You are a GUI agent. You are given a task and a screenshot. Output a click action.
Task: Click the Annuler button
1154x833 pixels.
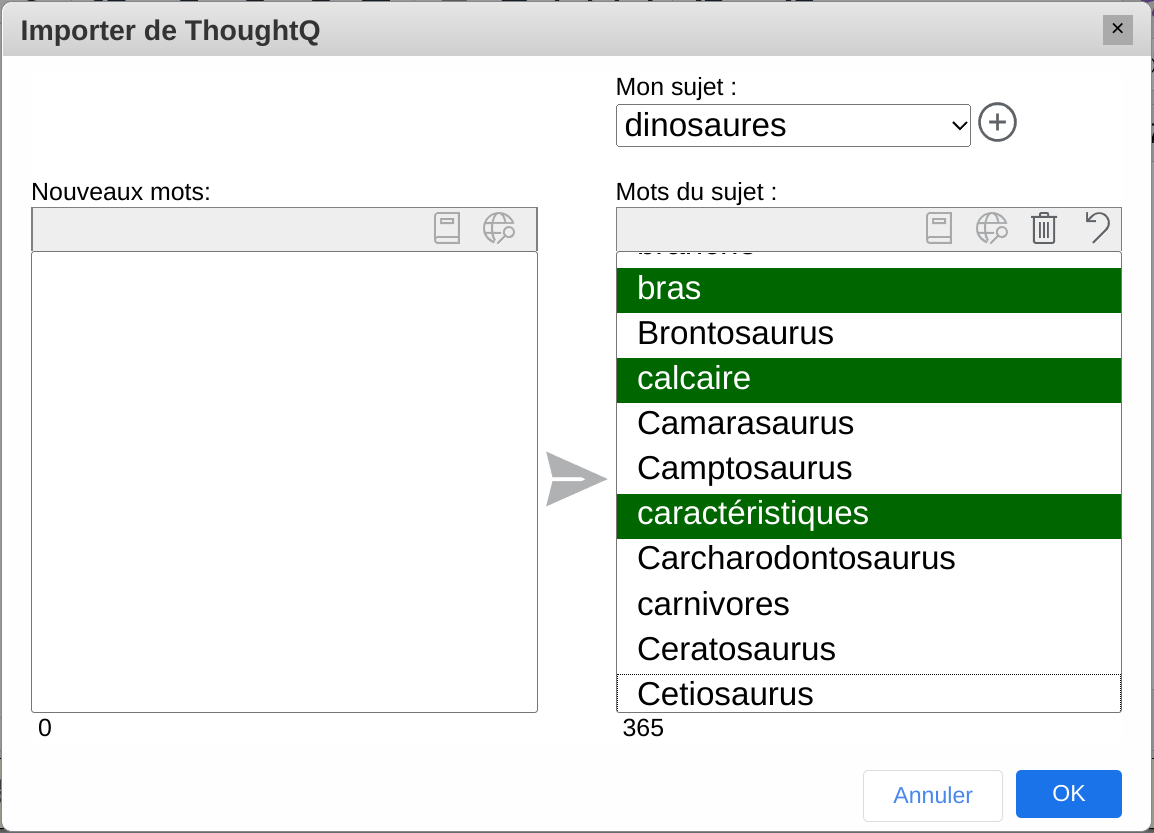click(932, 795)
